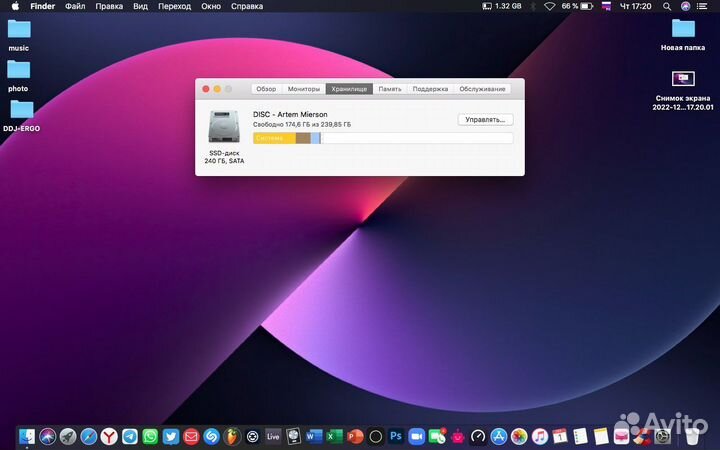The width and height of the screenshot is (720, 450).
Task: Open the Справка menu
Action: point(247,6)
